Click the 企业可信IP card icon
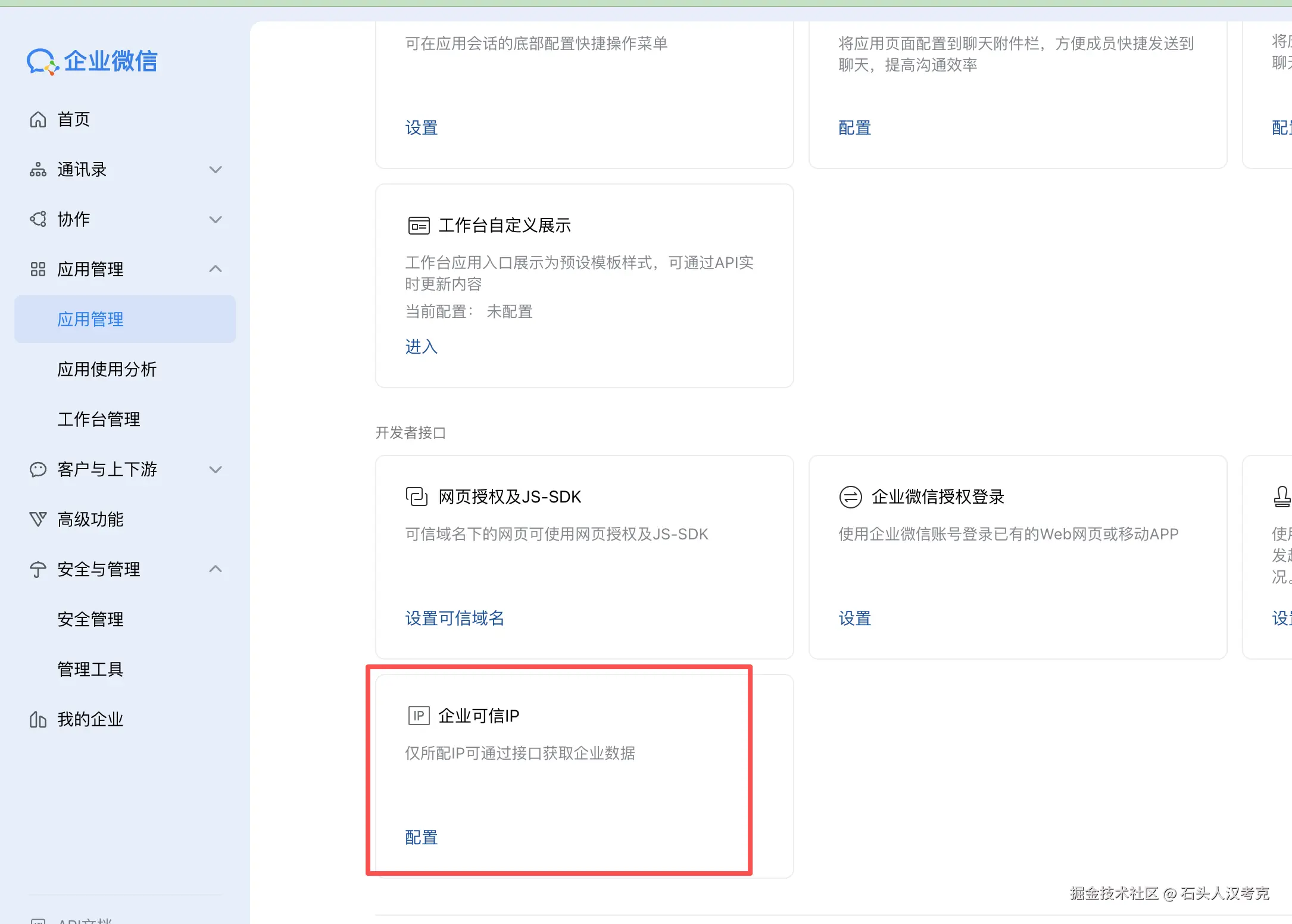The height and width of the screenshot is (924, 1292). (419, 716)
